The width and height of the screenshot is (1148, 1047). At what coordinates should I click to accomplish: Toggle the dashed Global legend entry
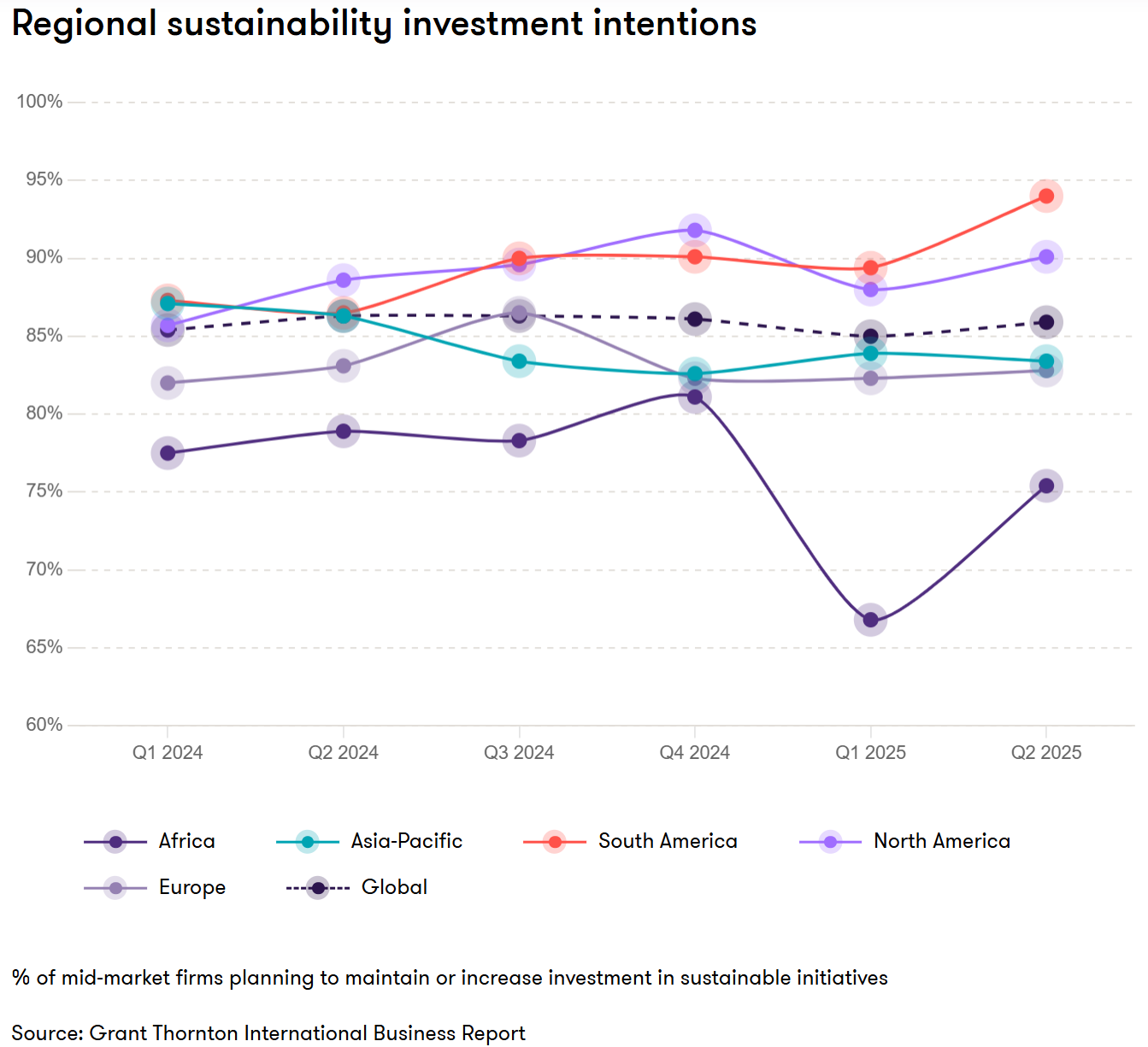coord(356,888)
